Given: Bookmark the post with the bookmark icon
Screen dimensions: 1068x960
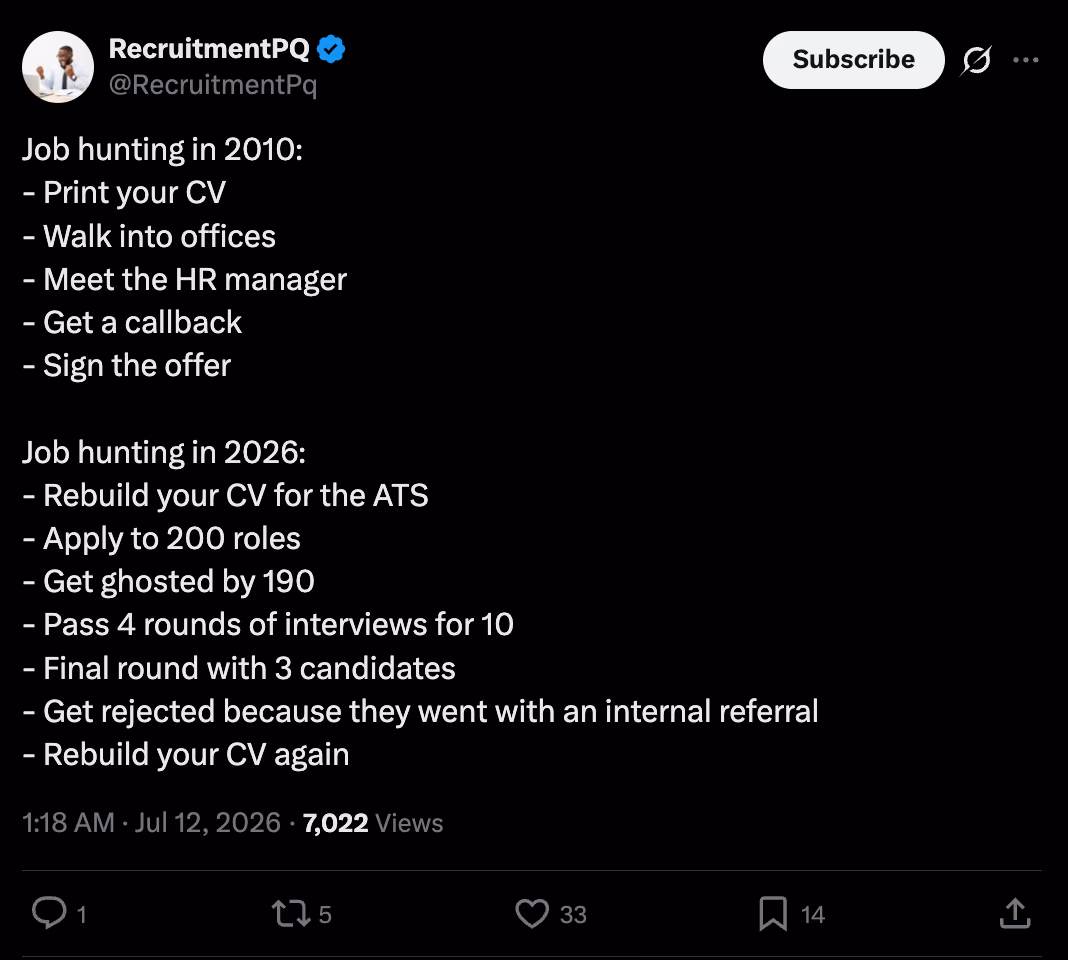Looking at the screenshot, I should click(x=773, y=914).
